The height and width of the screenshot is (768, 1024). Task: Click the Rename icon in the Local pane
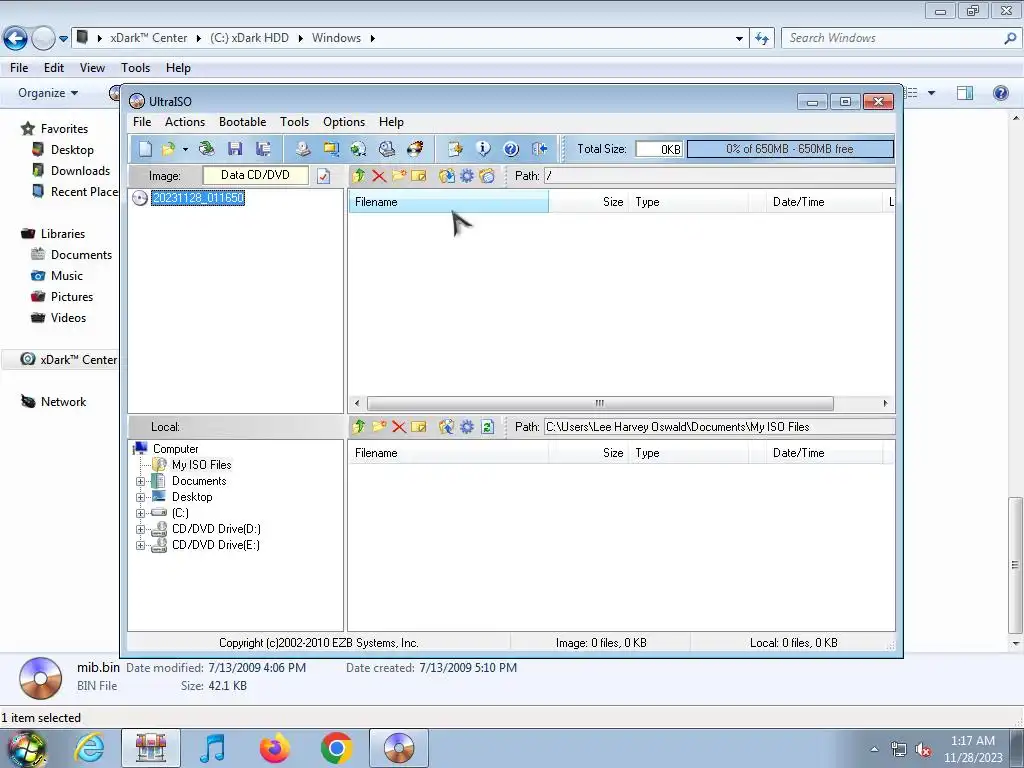[x=419, y=426]
